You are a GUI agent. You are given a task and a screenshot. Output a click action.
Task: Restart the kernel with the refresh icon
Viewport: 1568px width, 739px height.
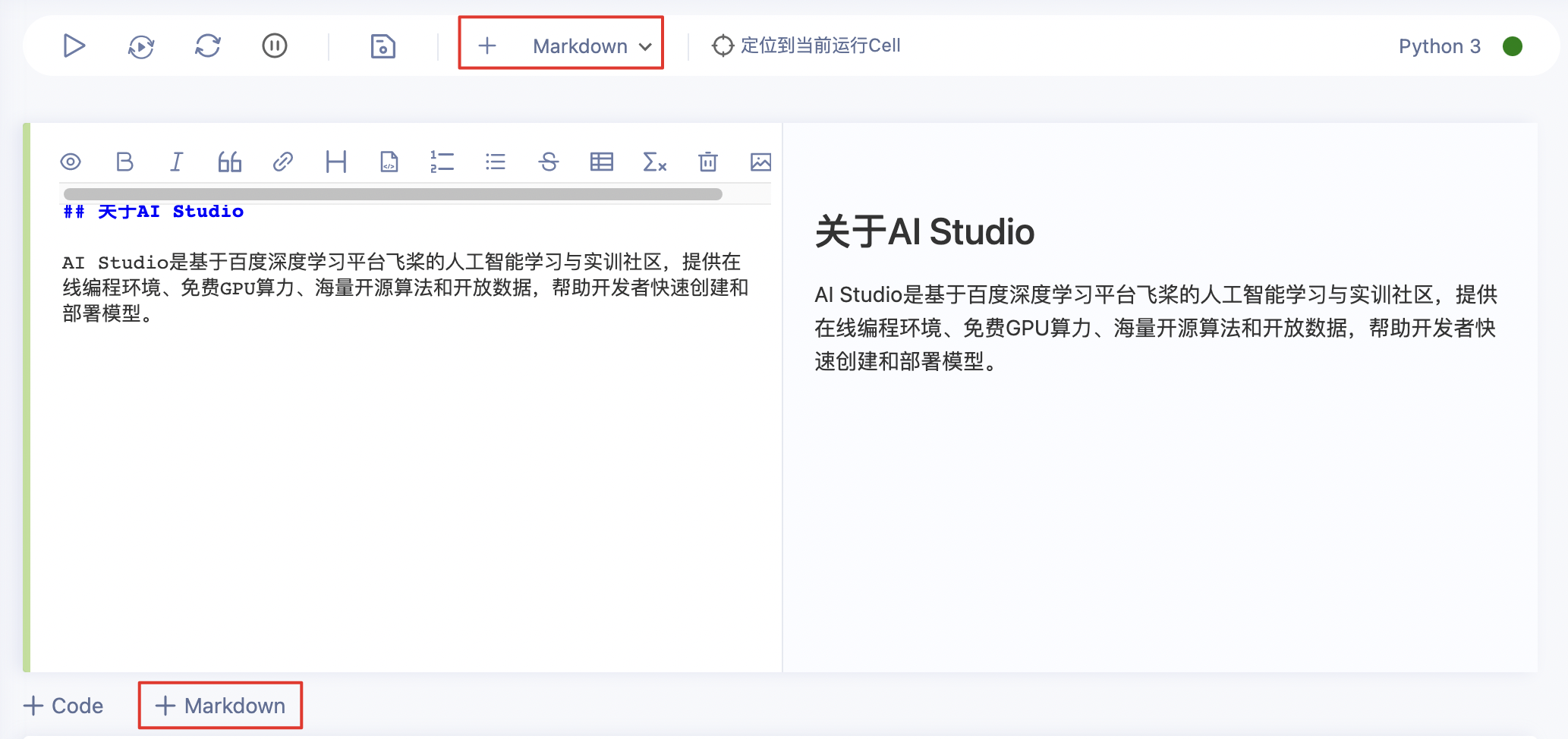pos(208,46)
